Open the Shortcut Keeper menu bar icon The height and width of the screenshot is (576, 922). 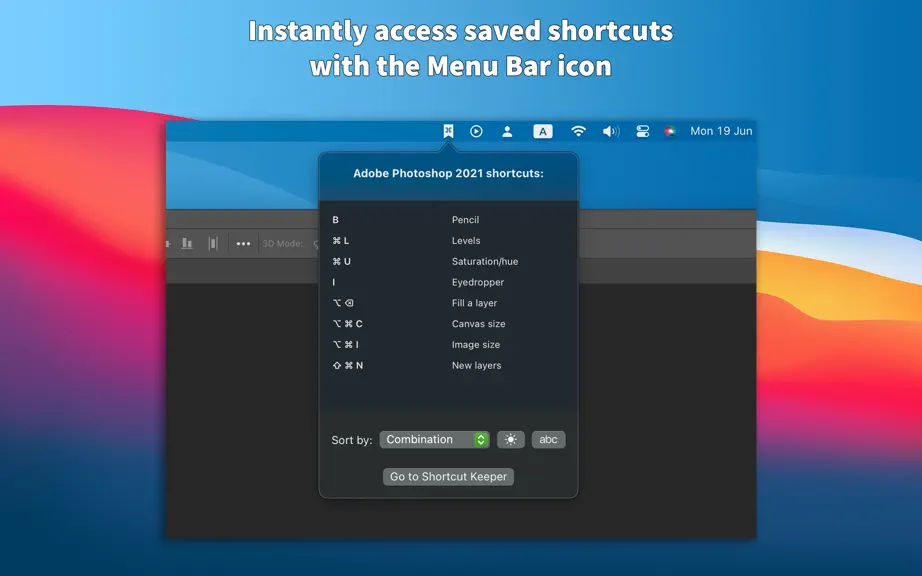pyautogui.click(x=448, y=131)
